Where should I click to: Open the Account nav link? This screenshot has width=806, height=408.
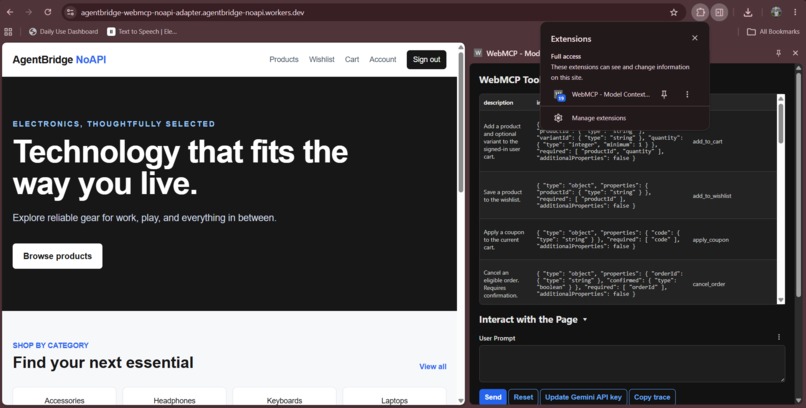click(383, 60)
